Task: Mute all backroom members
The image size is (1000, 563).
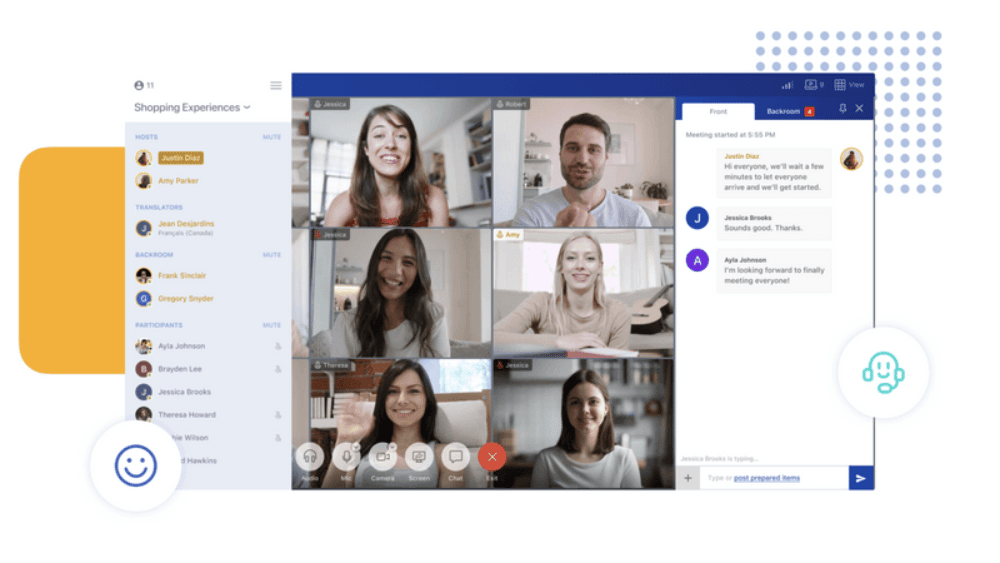Action: (272, 255)
